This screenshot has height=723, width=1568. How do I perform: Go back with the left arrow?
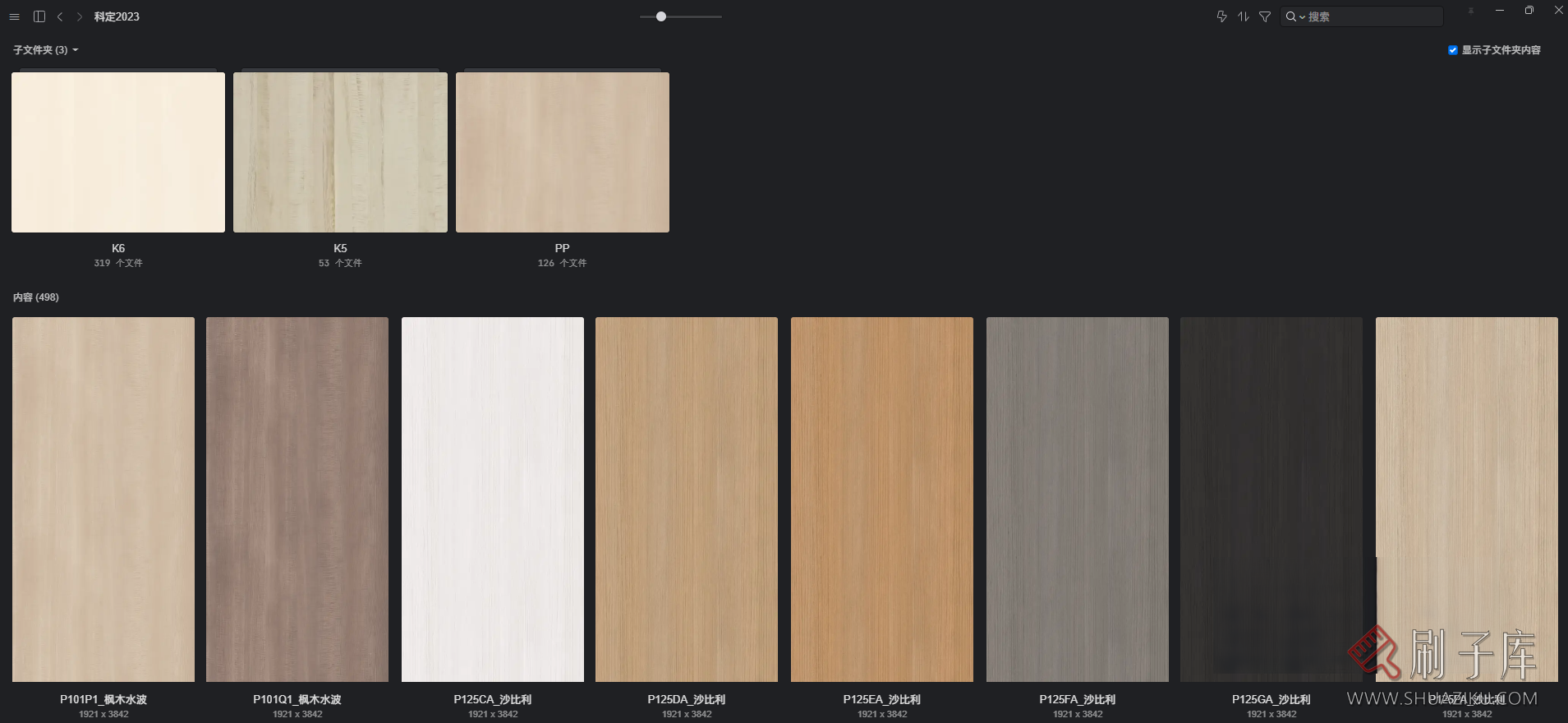click(60, 16)
